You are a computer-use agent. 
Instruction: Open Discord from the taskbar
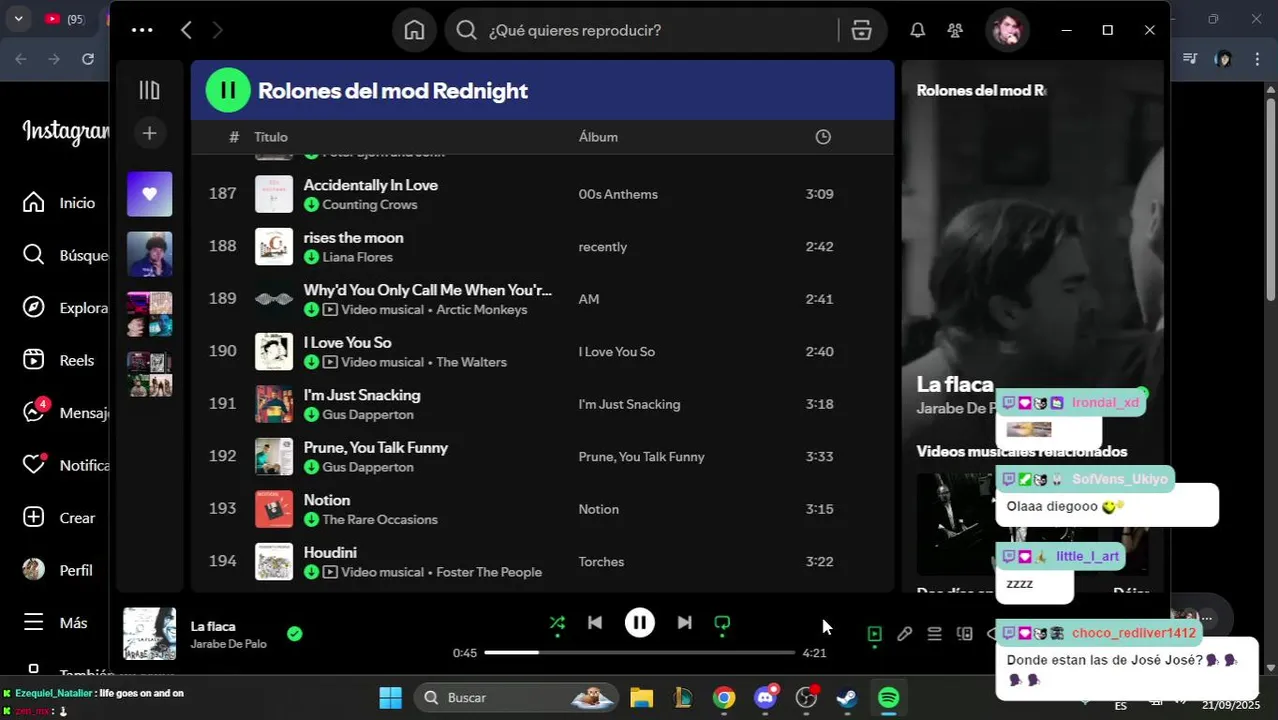(x=766, y=697)
